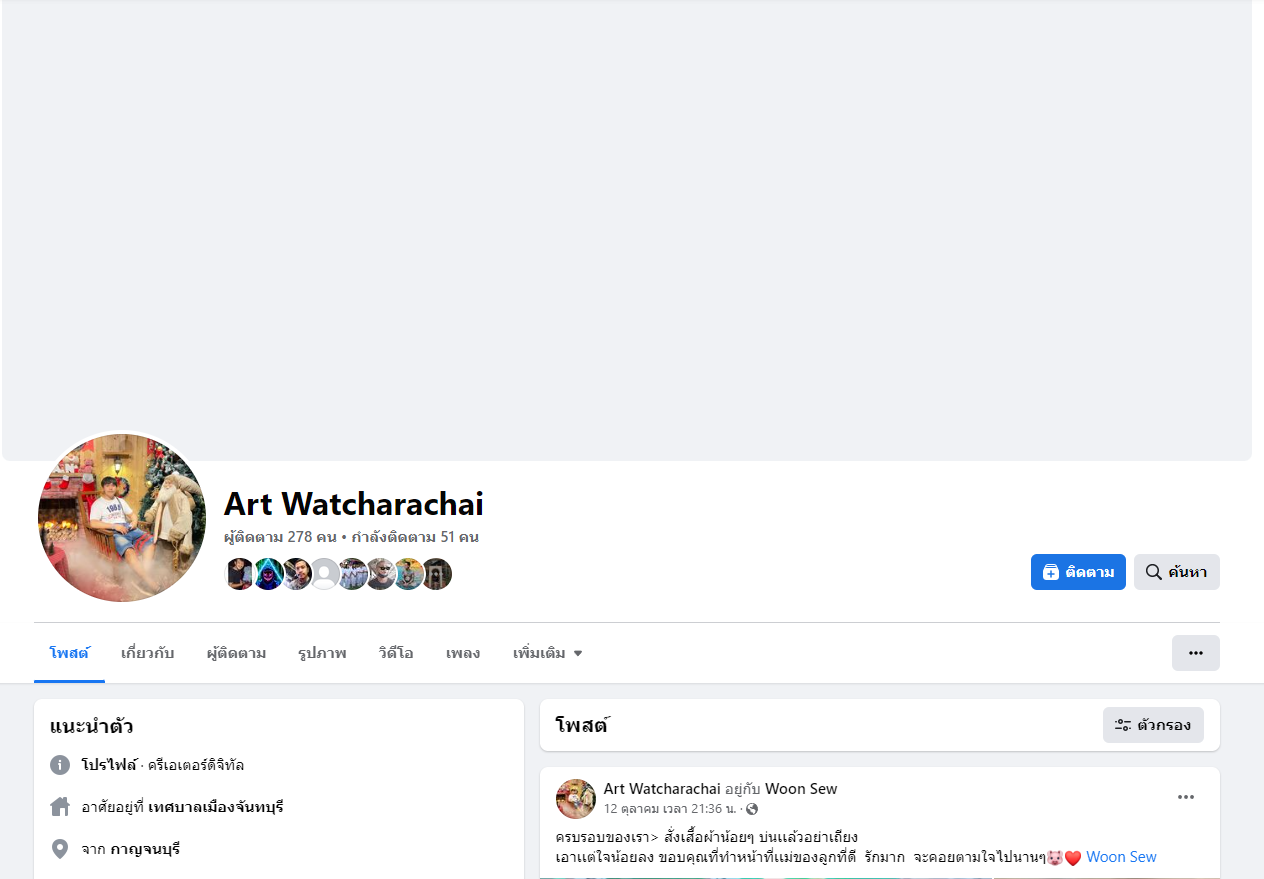Open the three-dot profile options menu
This screenshot has height=879, width=1264.
click(x=1195, y=653)
